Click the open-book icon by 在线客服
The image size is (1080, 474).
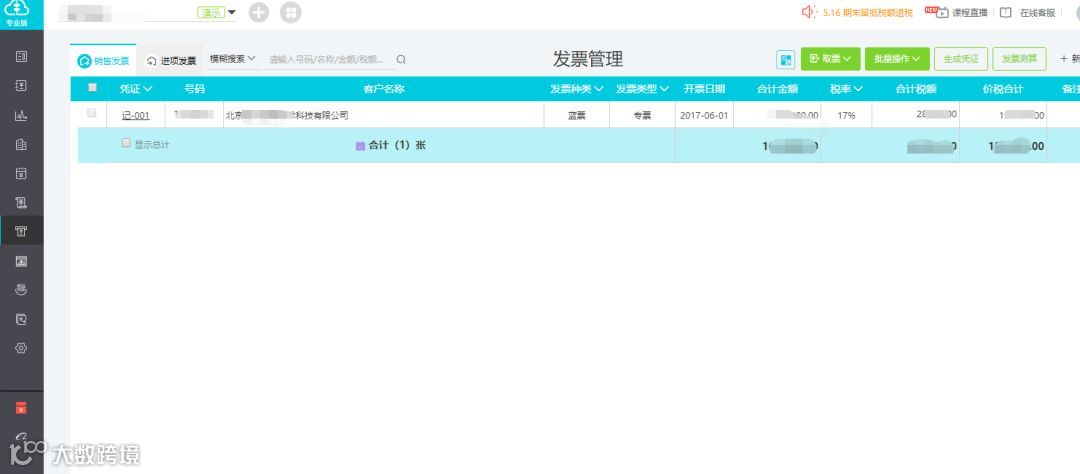pyautogui.click(x=1006, y=12)
